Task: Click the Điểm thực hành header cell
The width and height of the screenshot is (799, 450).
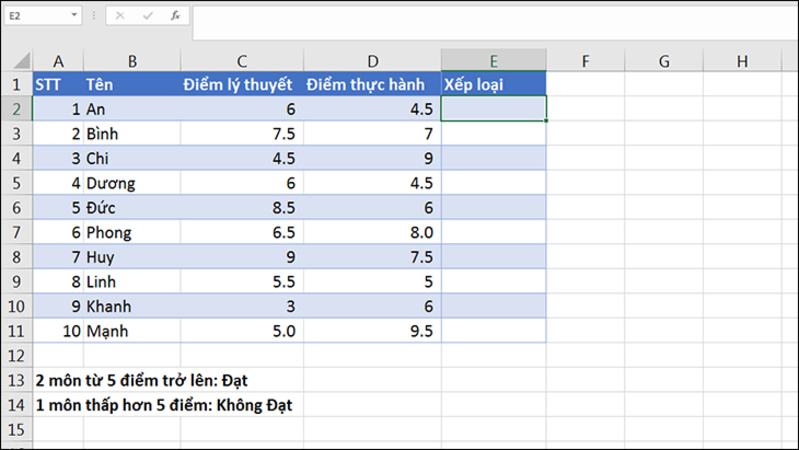Action: tap(372, 84)
